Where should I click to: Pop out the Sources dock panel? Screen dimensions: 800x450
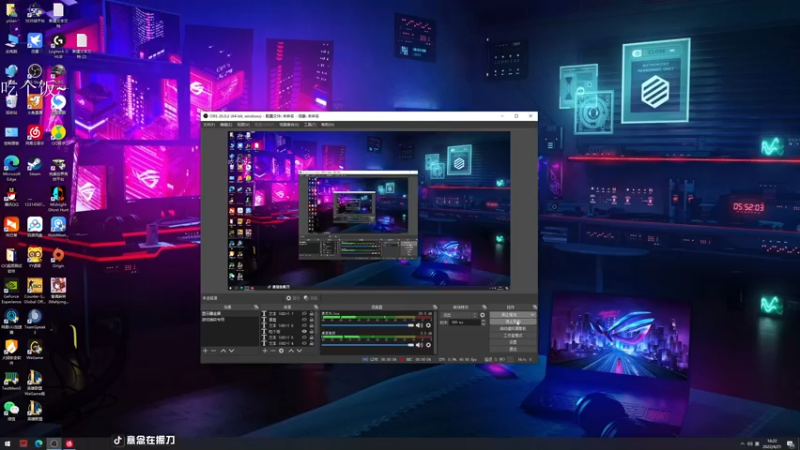tap(316, 307)
